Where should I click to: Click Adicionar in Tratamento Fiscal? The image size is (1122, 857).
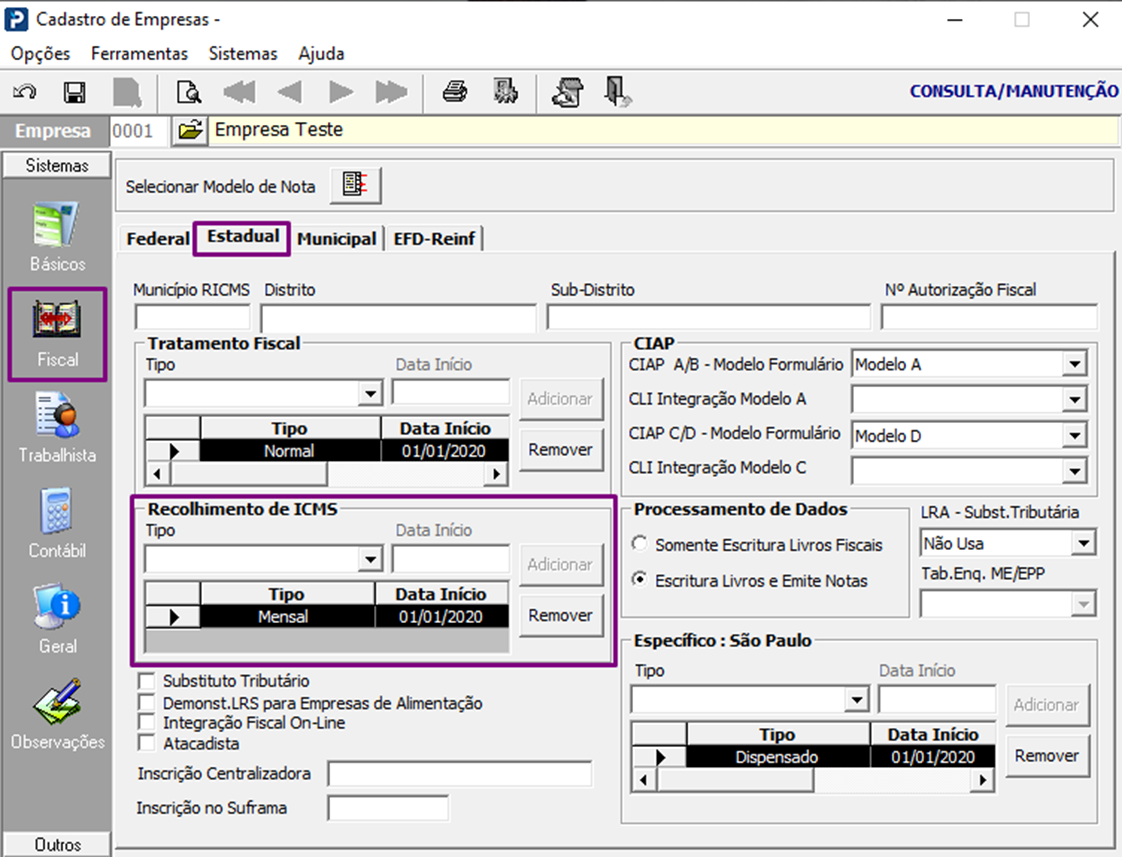[x=560, y=398]
